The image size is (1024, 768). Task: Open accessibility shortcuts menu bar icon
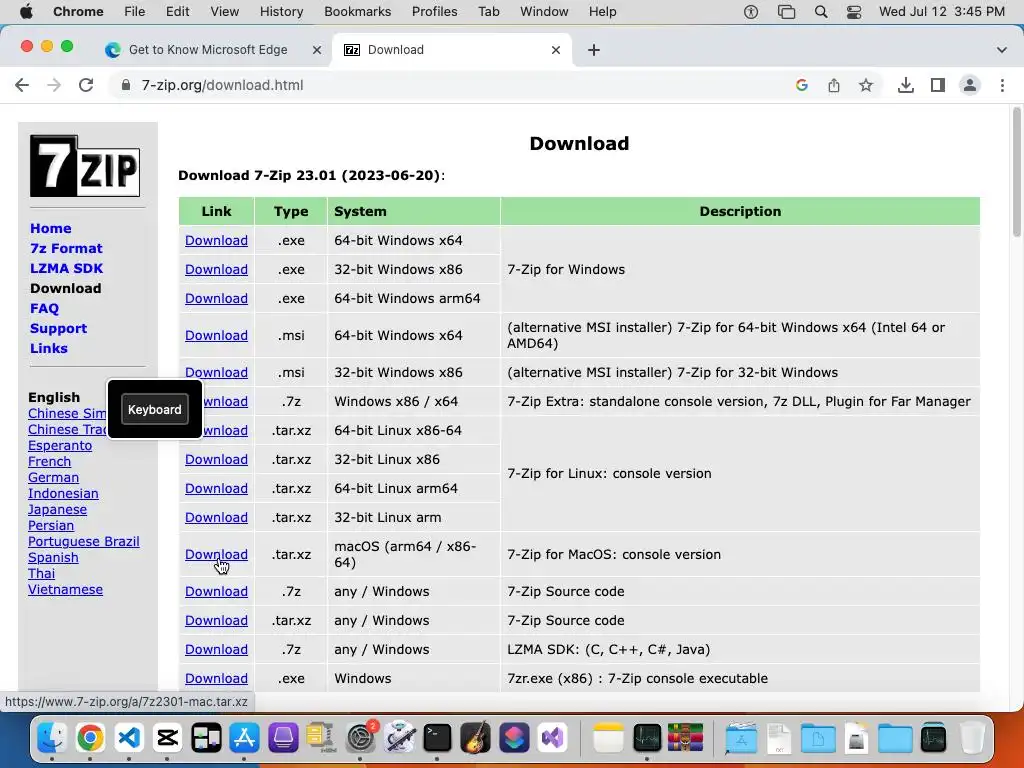(x=751, y=12)
